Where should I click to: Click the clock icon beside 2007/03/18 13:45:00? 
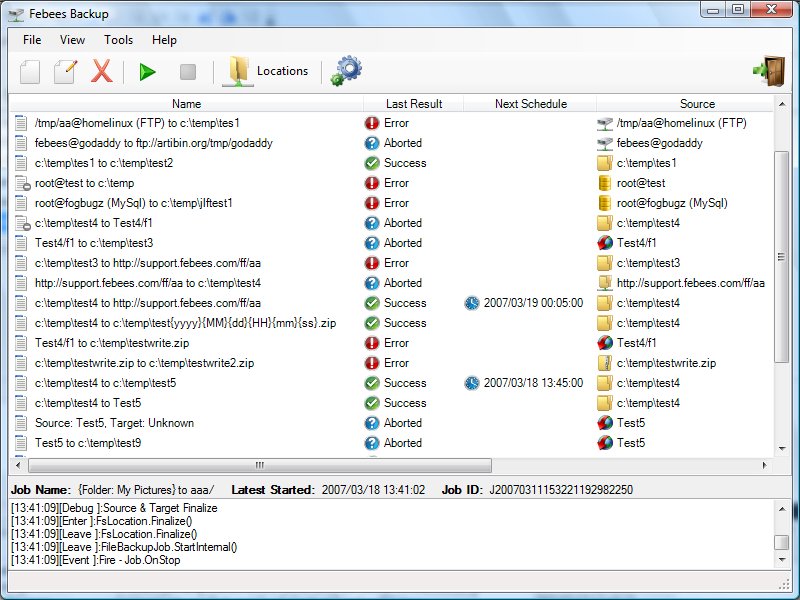click(472, 383)
